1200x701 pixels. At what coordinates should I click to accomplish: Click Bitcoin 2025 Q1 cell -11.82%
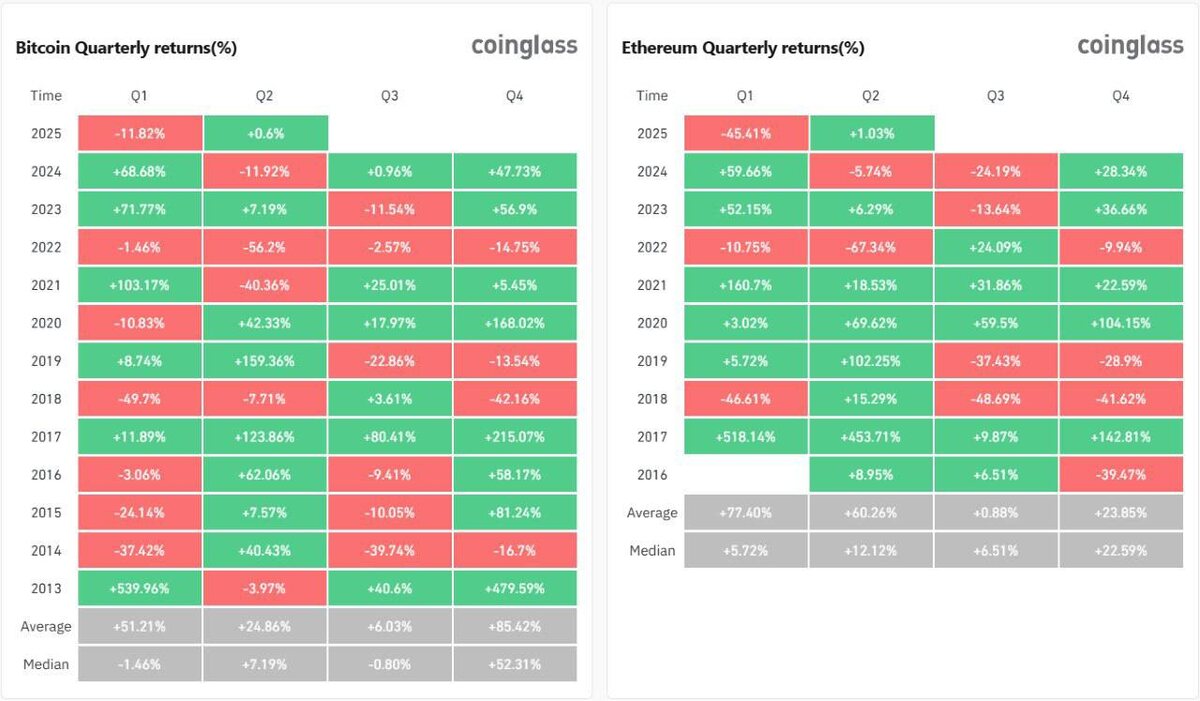pyautogui.click(x=139, y=133)
